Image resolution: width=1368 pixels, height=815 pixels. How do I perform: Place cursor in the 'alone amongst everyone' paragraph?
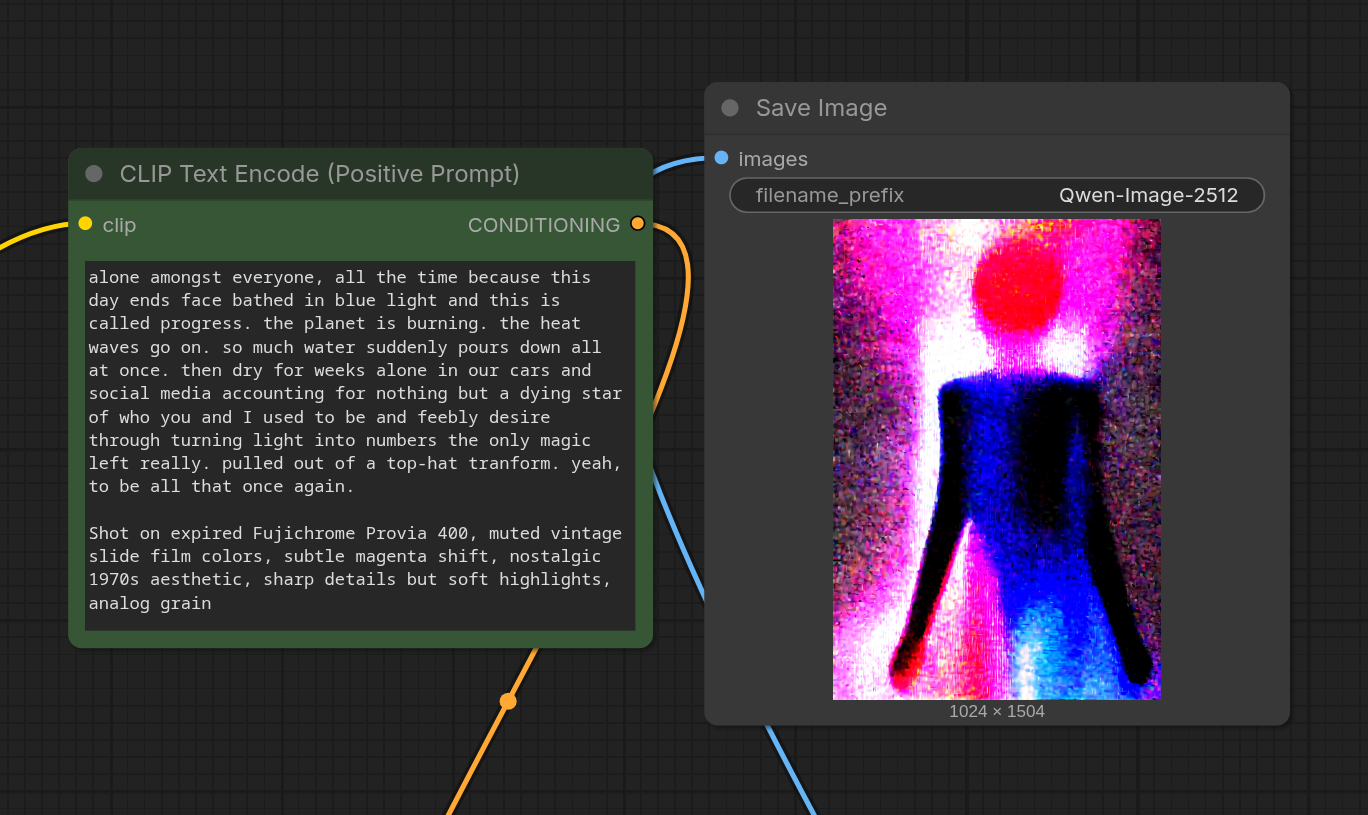(x=355, y=382)
